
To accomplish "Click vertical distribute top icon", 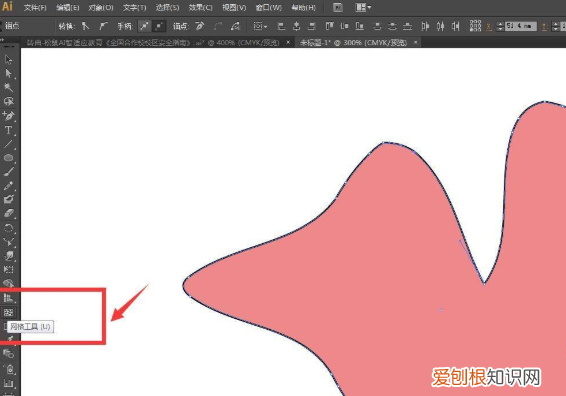I will [377, 26].
